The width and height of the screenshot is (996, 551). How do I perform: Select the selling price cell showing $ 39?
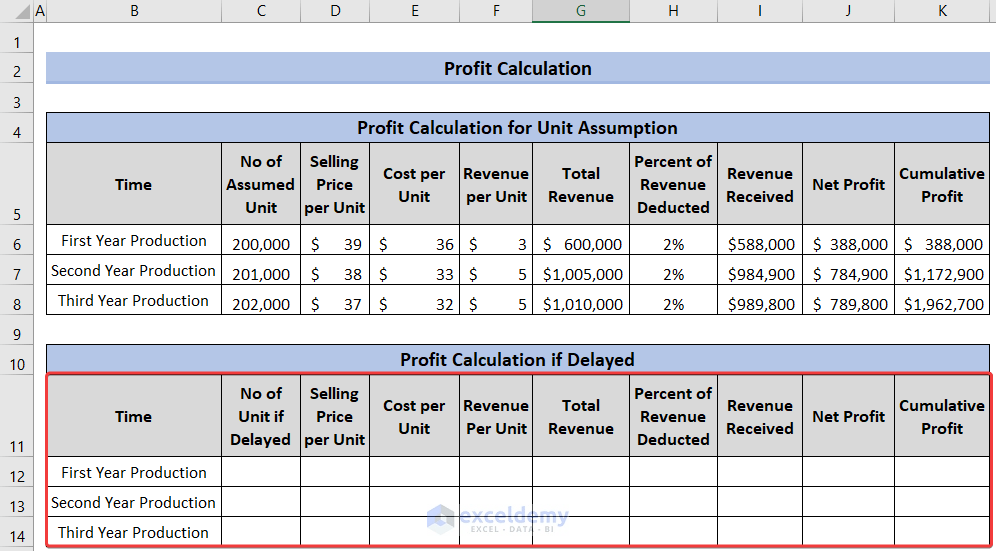[x=335, y=240]
